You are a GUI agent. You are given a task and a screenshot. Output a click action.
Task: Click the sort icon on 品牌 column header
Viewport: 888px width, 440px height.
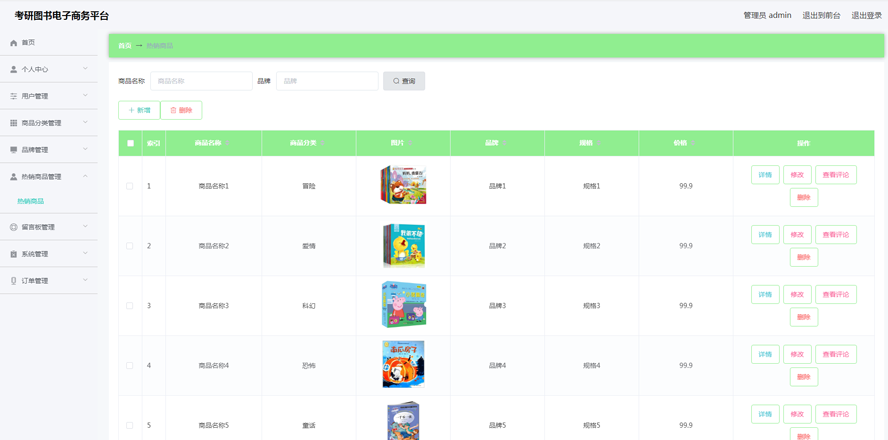click(505, 143)
